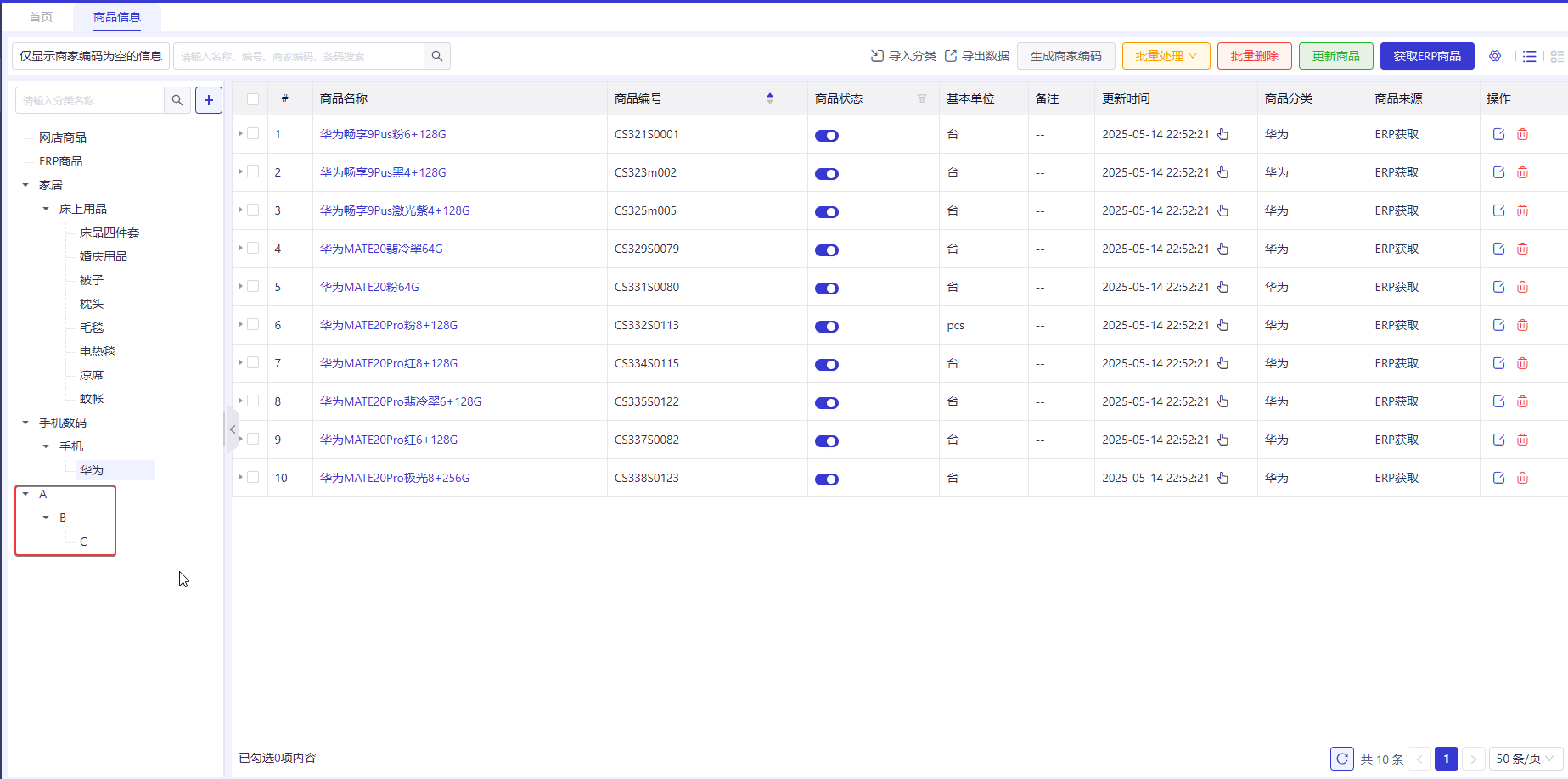1568x779 pixels.
Task: Collapse the 家居 tree node
Action: coord(25,185)
